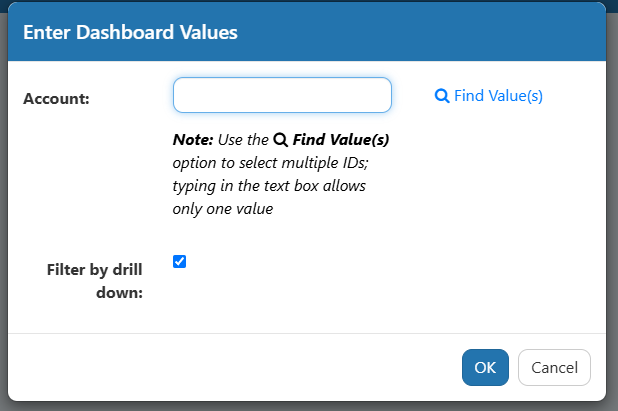
Task: Click the bold "Find Value(s)" text in the note
Action: tap(341, 140)
